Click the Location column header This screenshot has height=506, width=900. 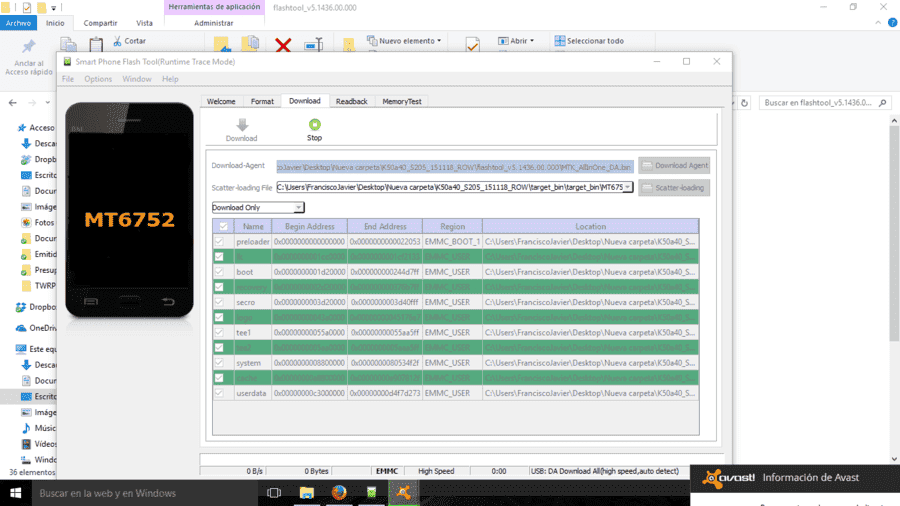(x=591, y=227)
